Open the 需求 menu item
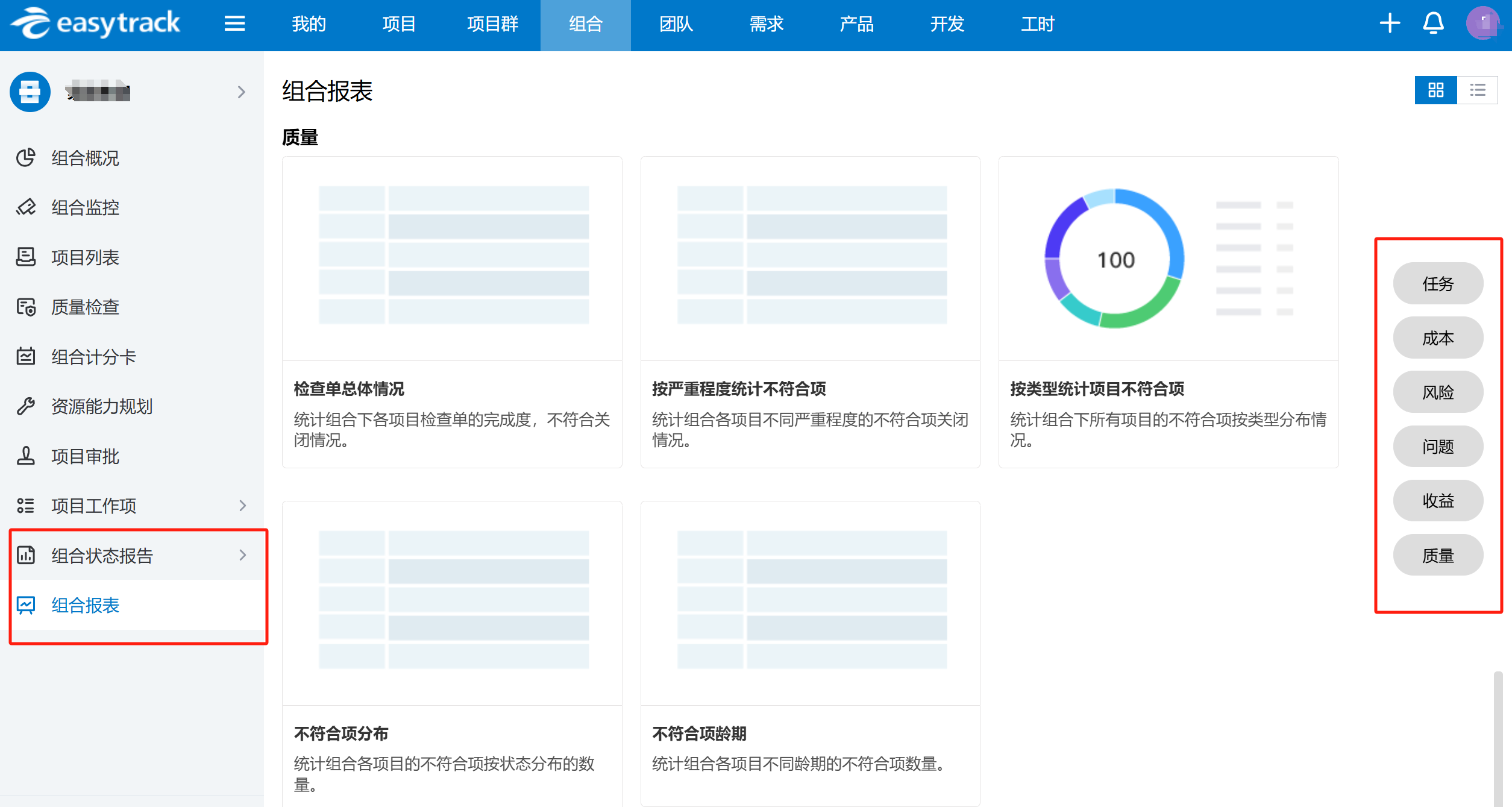Image resolution: width=1512 pixels, height=807 pixels. (765, 25)
